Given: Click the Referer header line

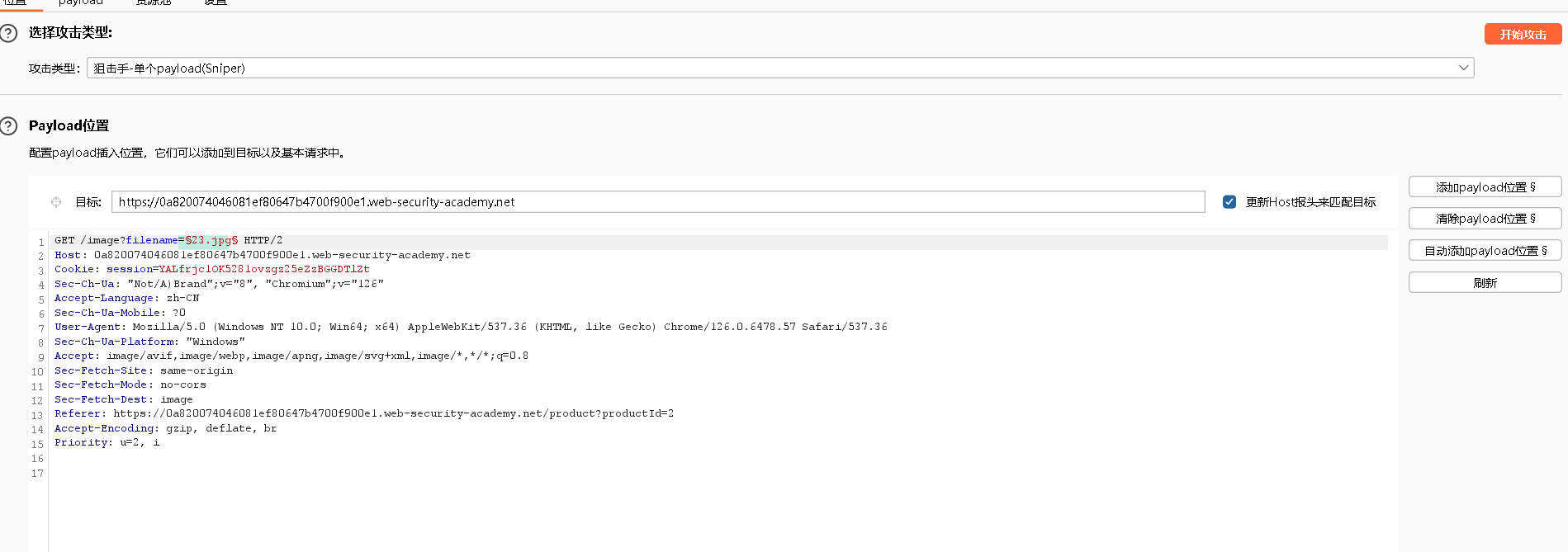Looking at the screenshot, I should click(x=364, y=413).
